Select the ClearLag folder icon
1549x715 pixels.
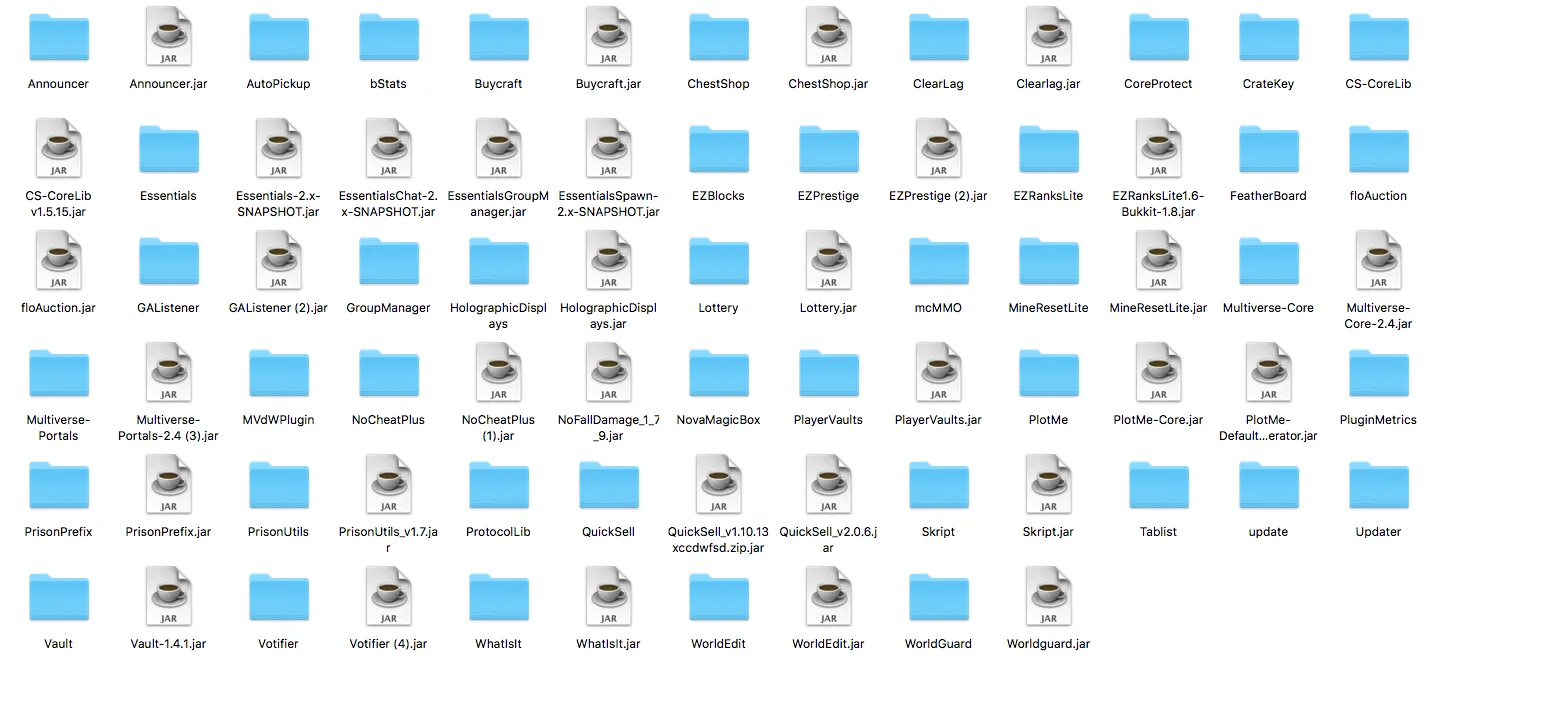point(938,38)
